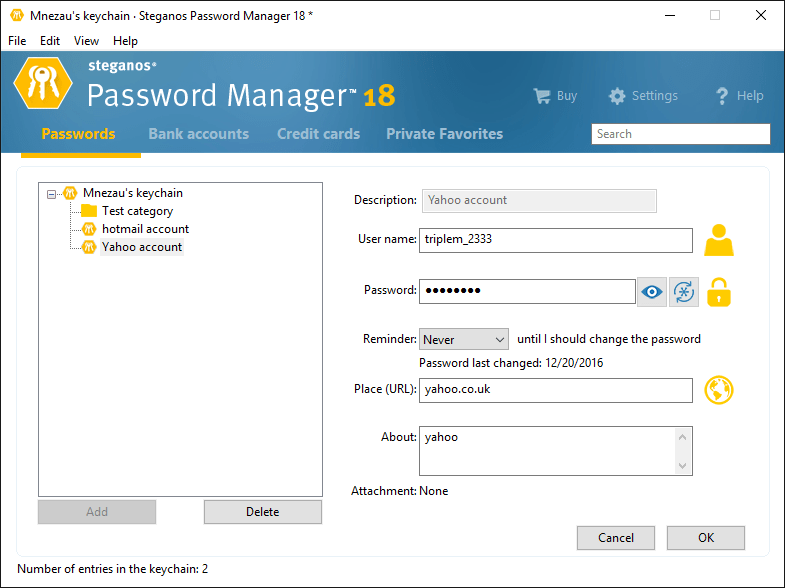Click the yellow open padlock icon
Viewport: 785px width, 588px height.
click(x=719, y=292)
